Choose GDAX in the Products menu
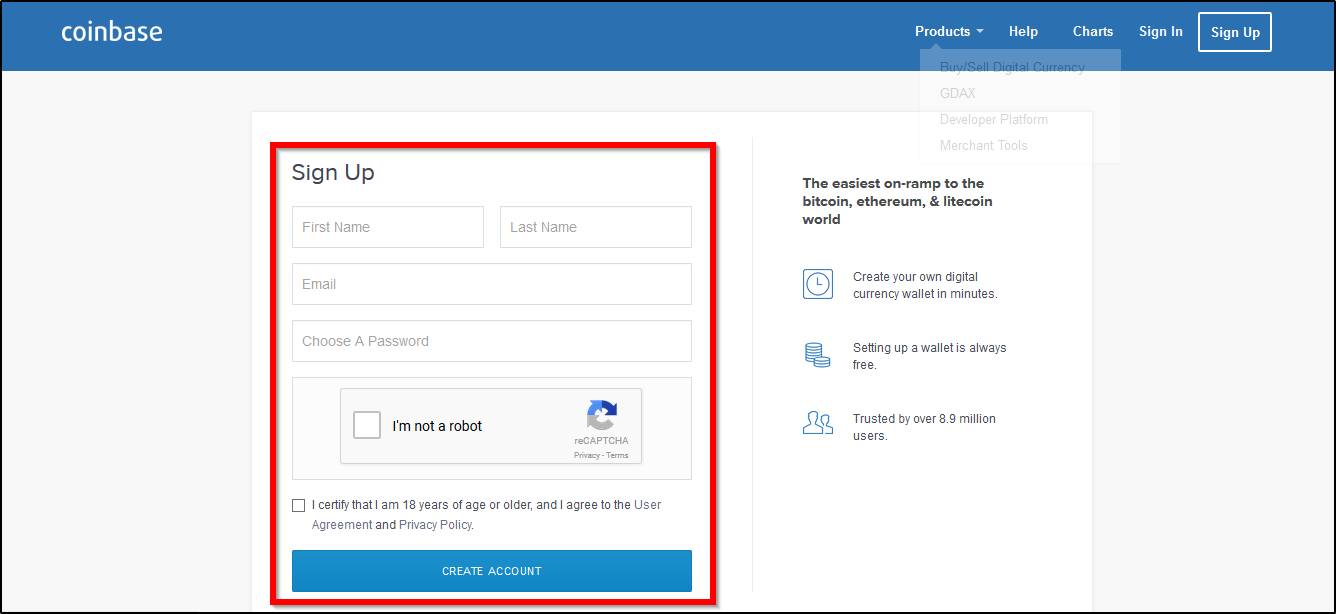Screen dimensions: 1336x614 pos(957,93)
